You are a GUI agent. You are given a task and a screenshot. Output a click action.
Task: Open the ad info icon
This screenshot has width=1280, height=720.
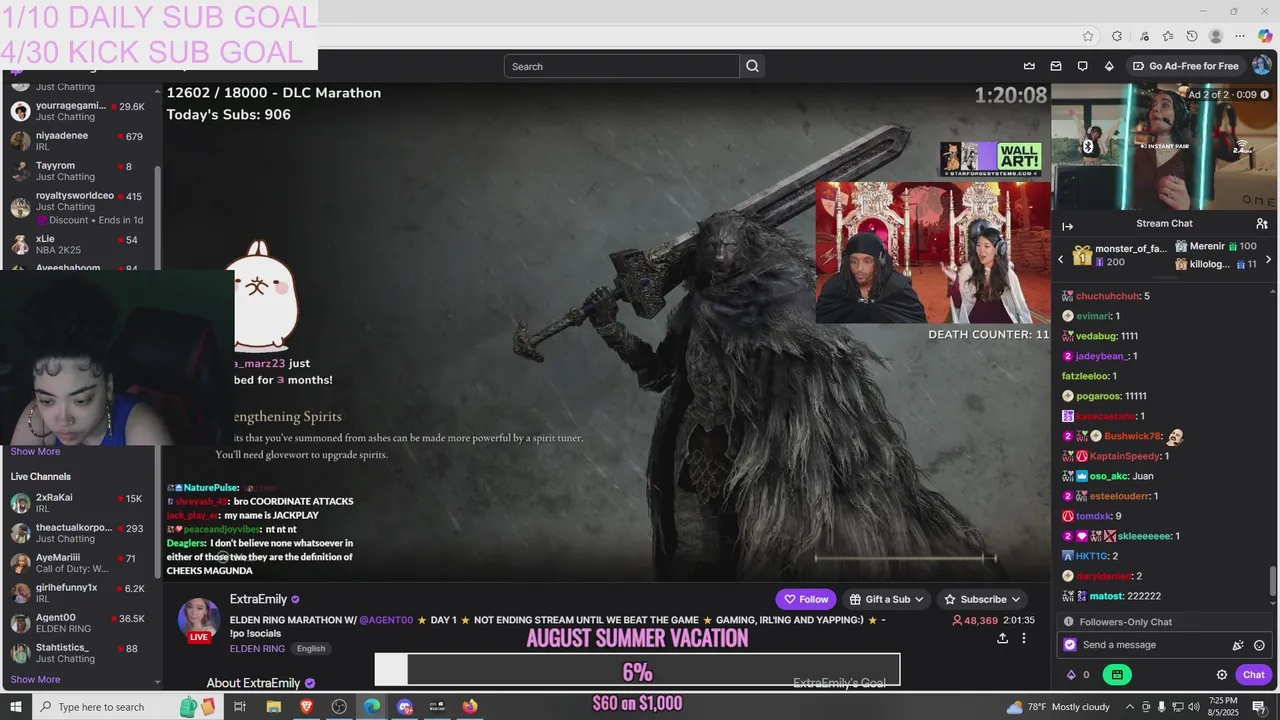[1265, 95]
